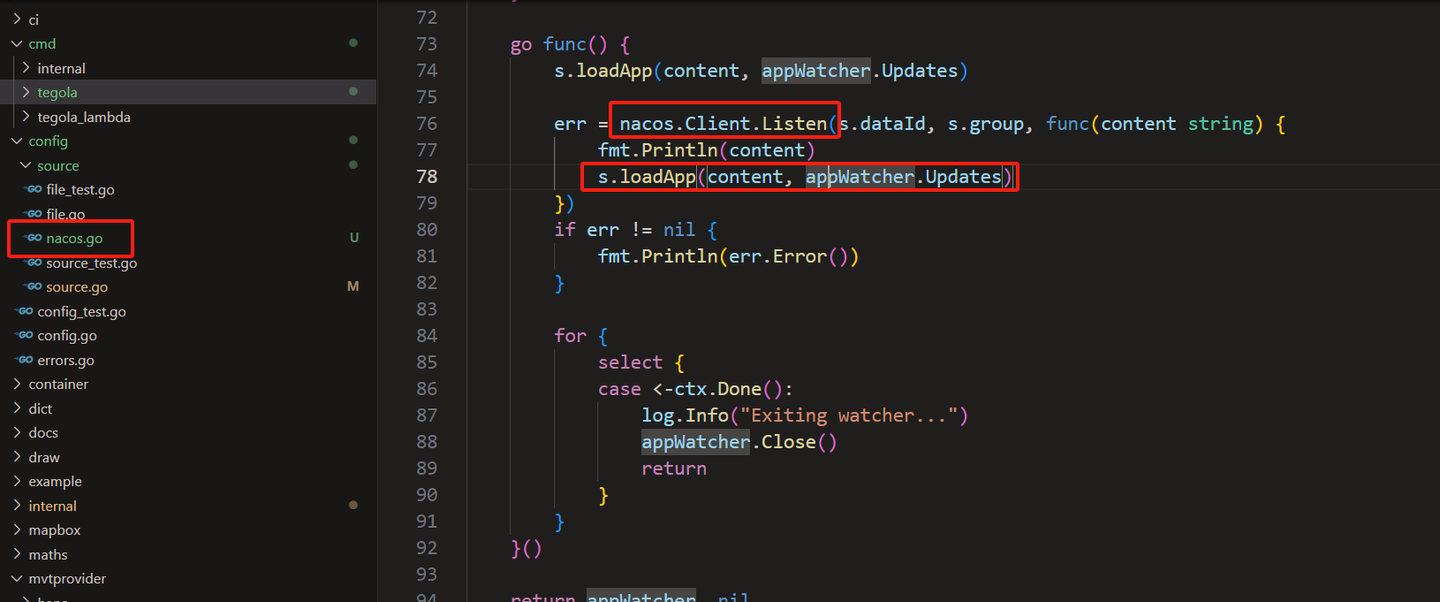Click the Go icon beside file.go
Viewport: 1440px width, 602px height.
pyautogui.click(x=32, y=214)
